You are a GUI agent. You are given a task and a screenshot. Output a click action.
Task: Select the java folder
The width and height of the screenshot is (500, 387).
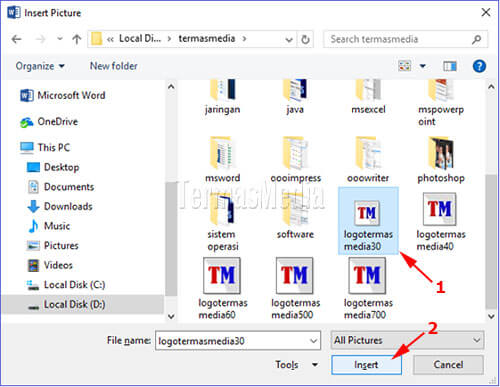295,97
